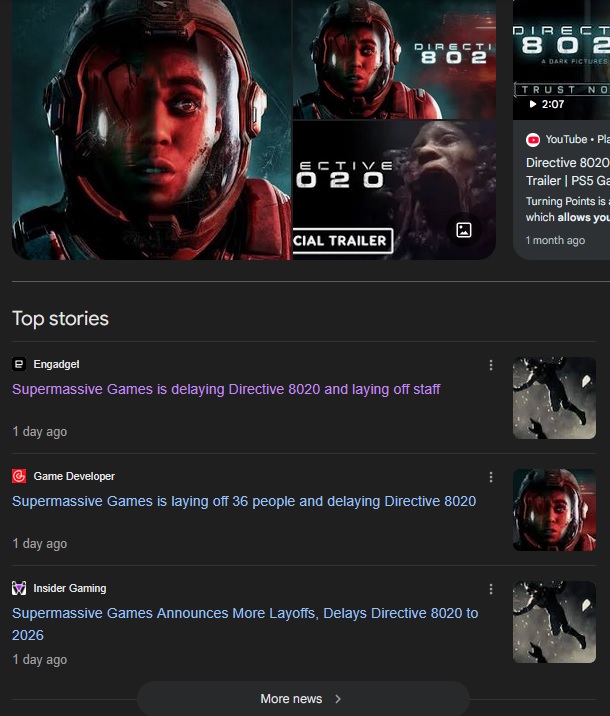Open the three-dot menu for Game Developer story

pos(491,477)
